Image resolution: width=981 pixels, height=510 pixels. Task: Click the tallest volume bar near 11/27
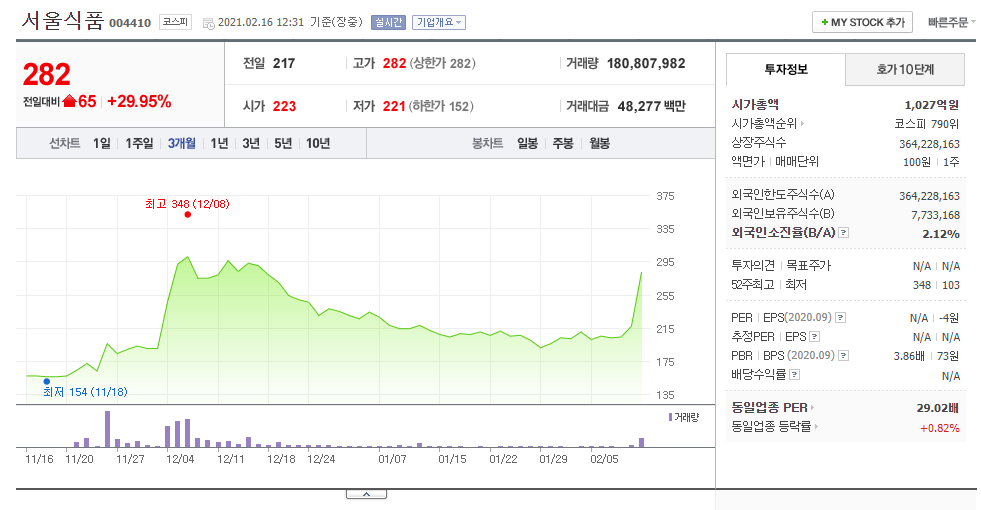(108, 429)
